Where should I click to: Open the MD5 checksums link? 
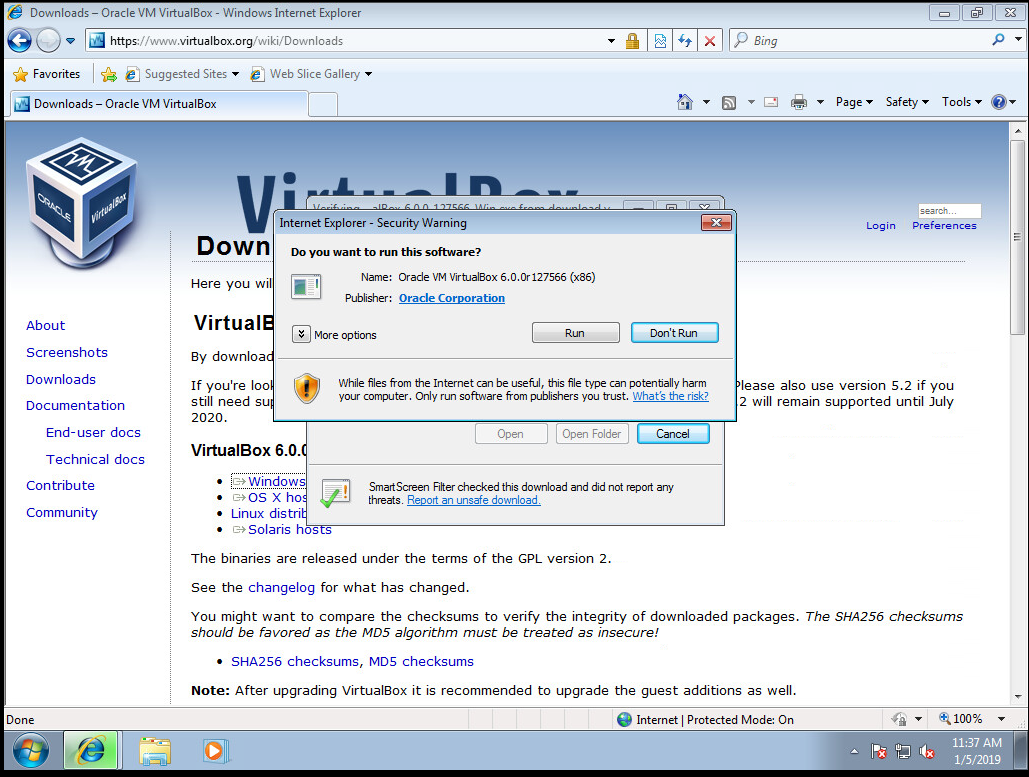[421, 662]
